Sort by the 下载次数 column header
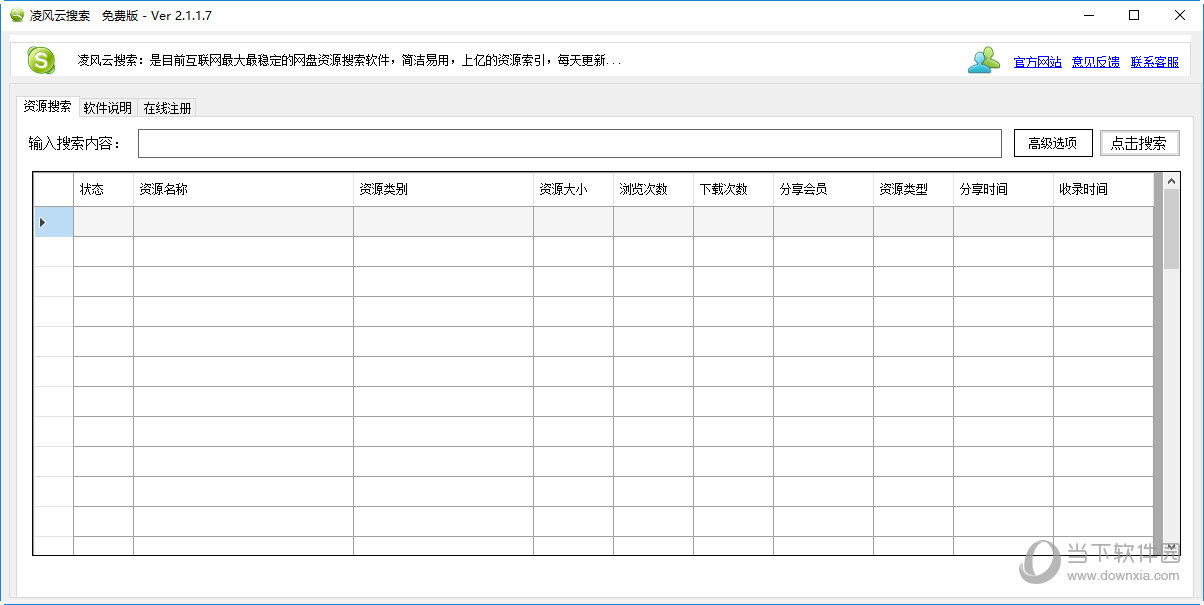The width and height of the screenshot is (1204, 605). click(733, 189)
